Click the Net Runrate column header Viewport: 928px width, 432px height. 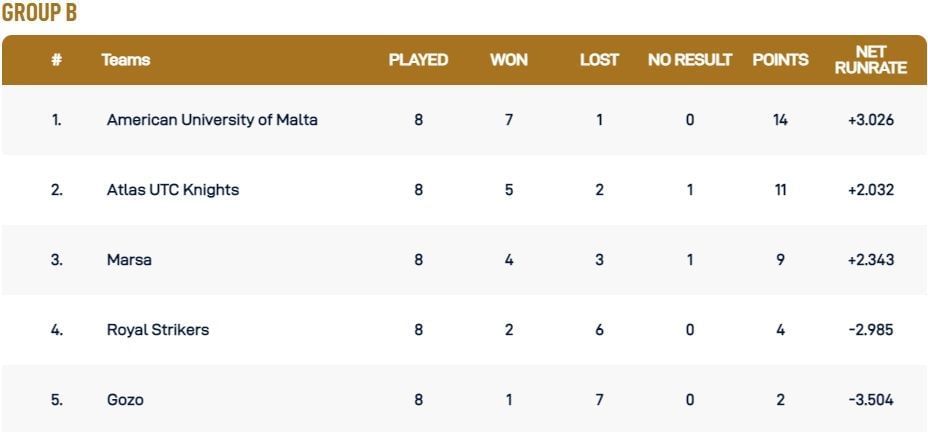(x=871, y=60)
